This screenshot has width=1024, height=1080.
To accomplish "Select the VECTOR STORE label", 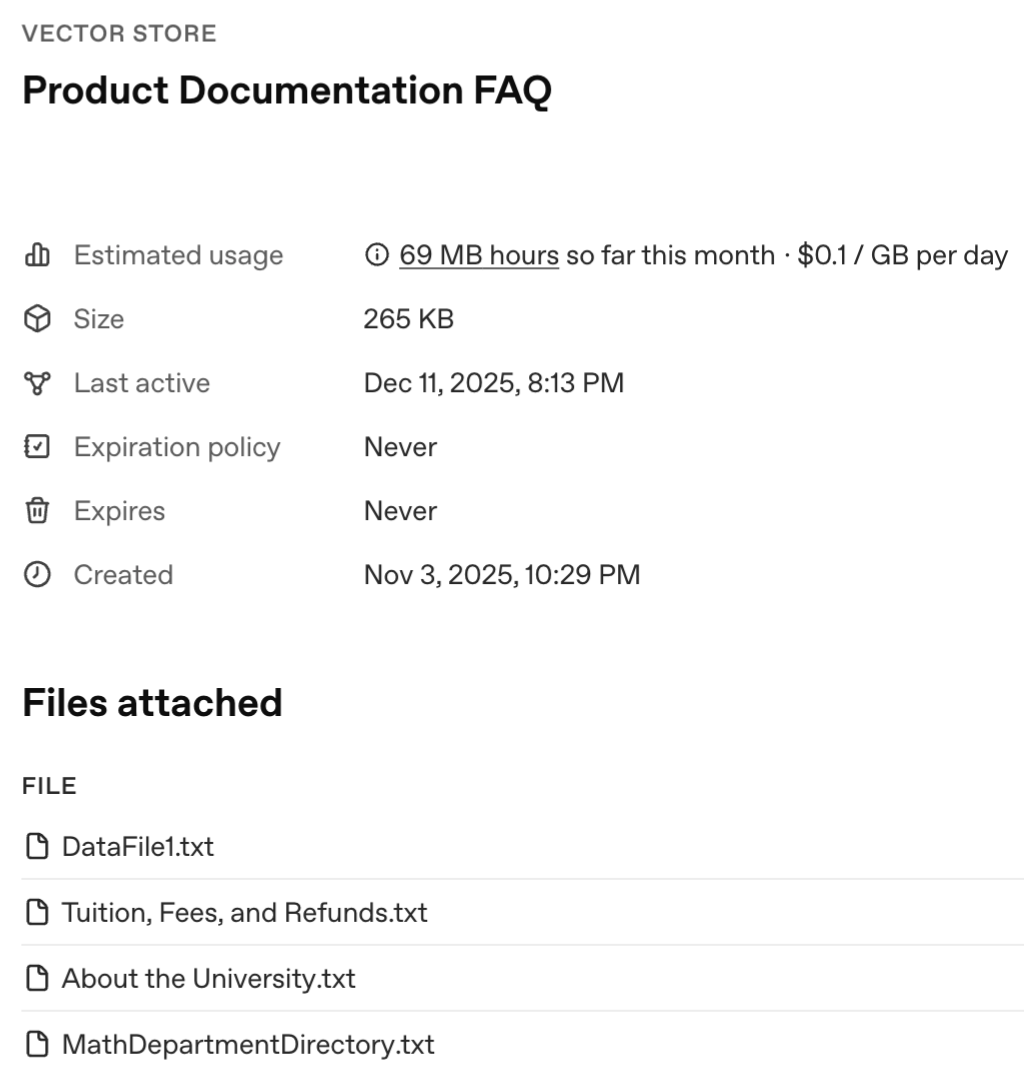I will pyautogui.click(x=119, y=33).
